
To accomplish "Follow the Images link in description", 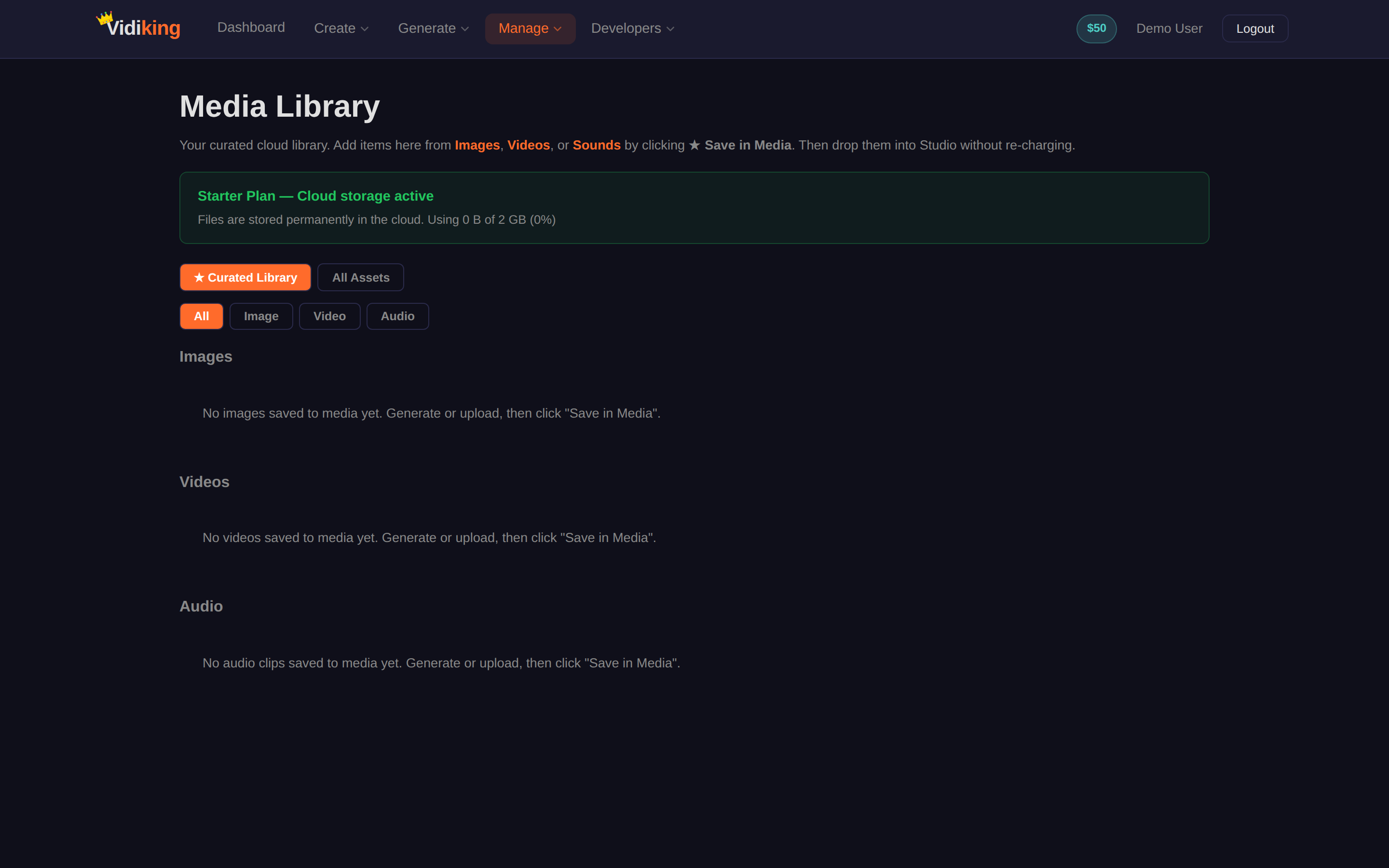I will tap(477, 145).
